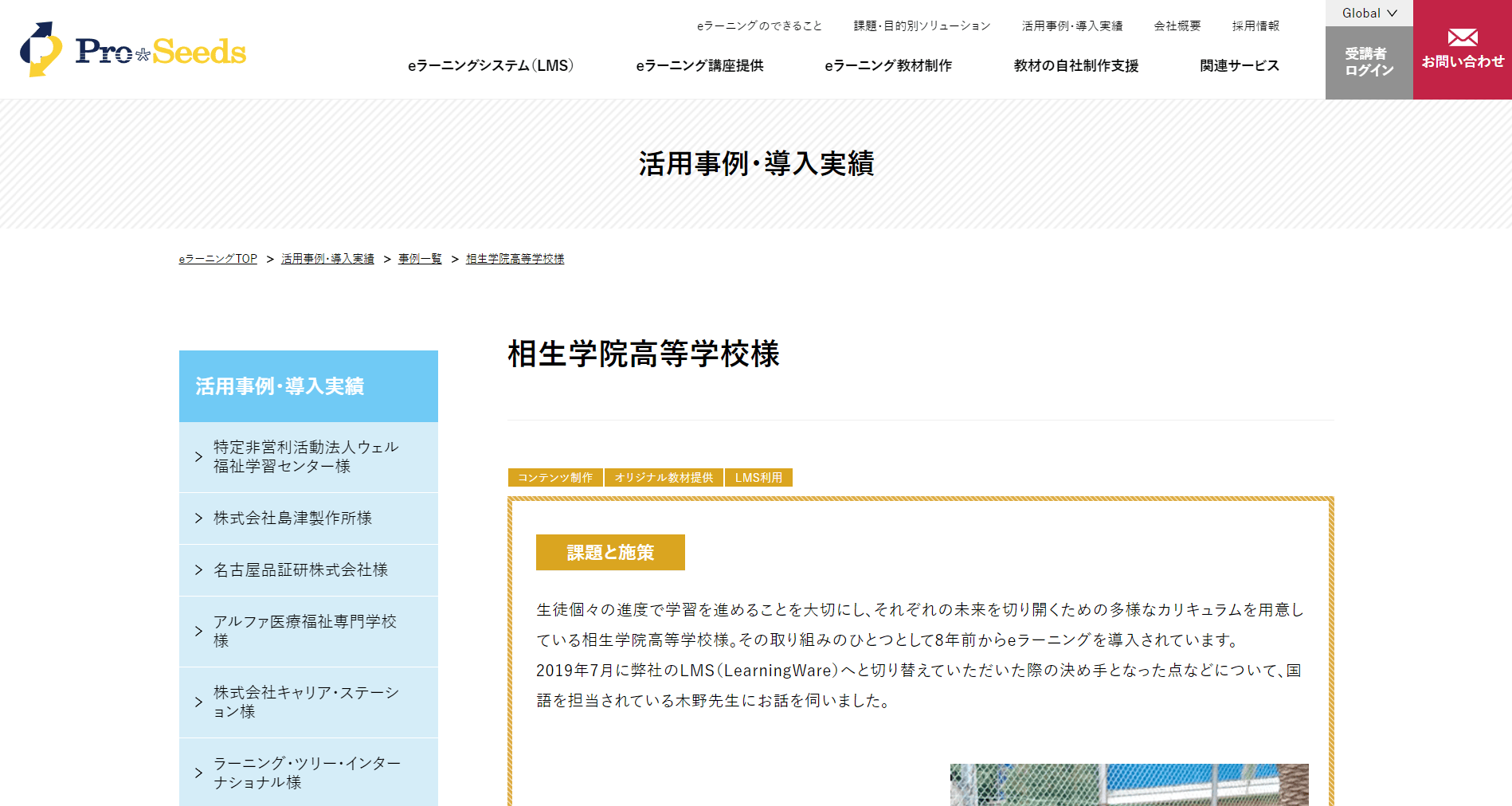This screenshot has width=1512, height=806.
Task: Open 関連サービス menu
Action: pyautogui.click(x=1240, y=65)
